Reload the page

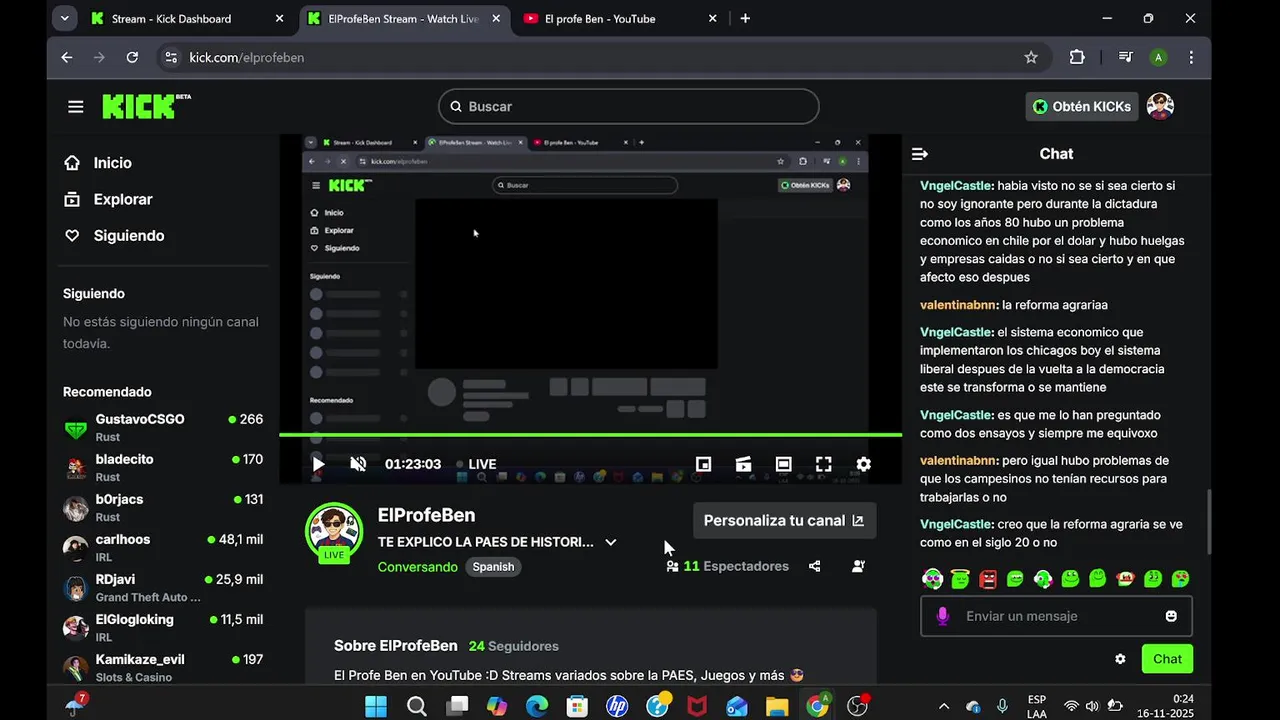pyautogui.click(x=132, y=57)
